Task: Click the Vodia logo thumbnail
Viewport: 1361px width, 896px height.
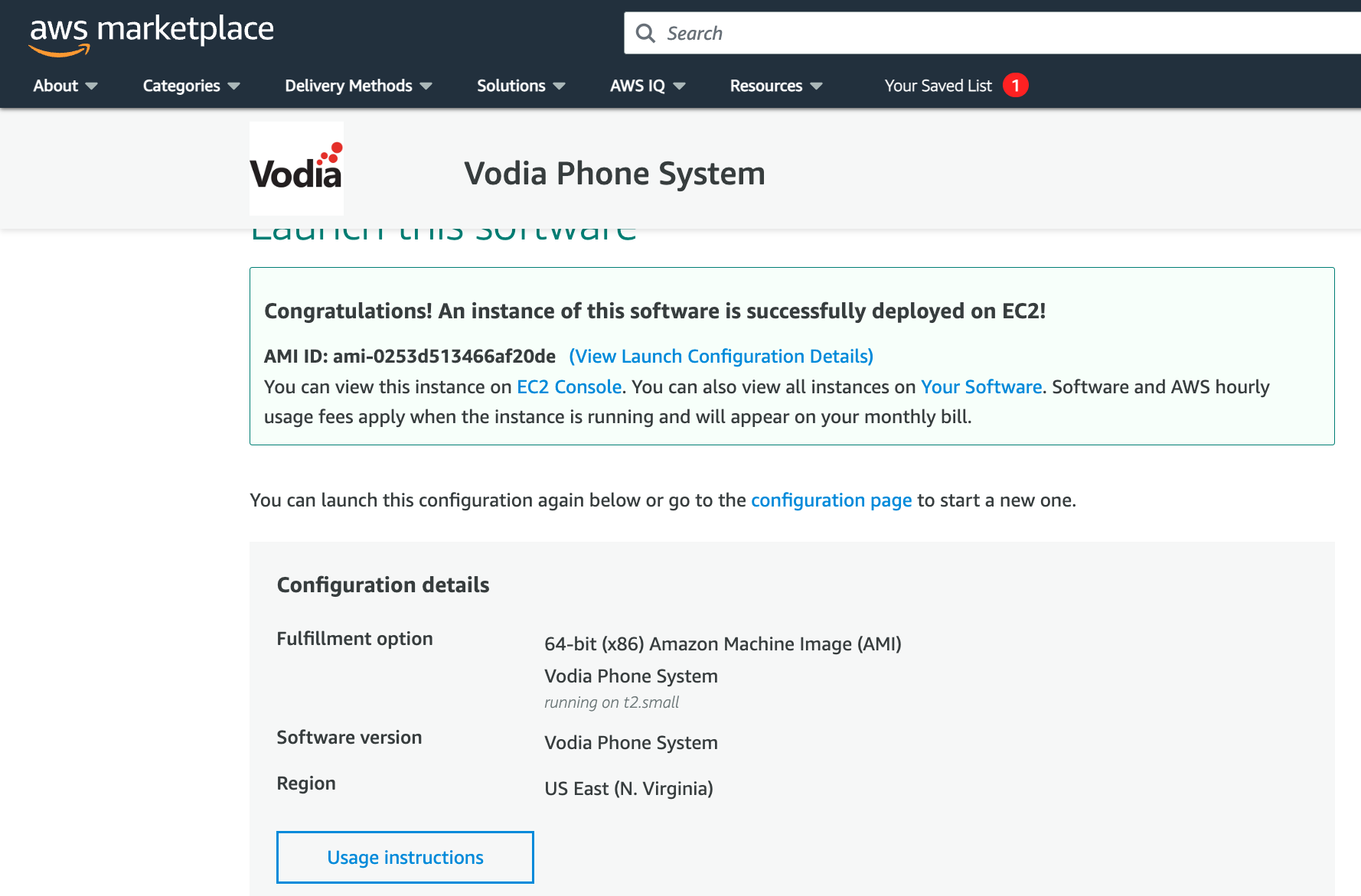Action: click(296, 168)
